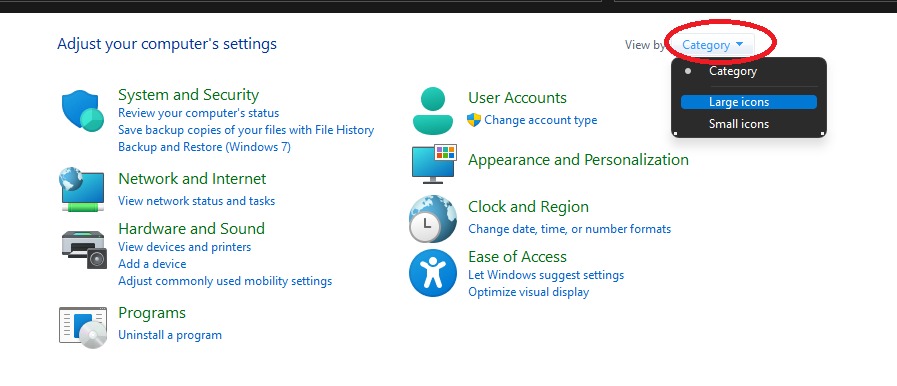This screenshot has height=386, width=897.
Task: Open Backup and Restore (Windows 7)
Action: click(x=204, y=147)
